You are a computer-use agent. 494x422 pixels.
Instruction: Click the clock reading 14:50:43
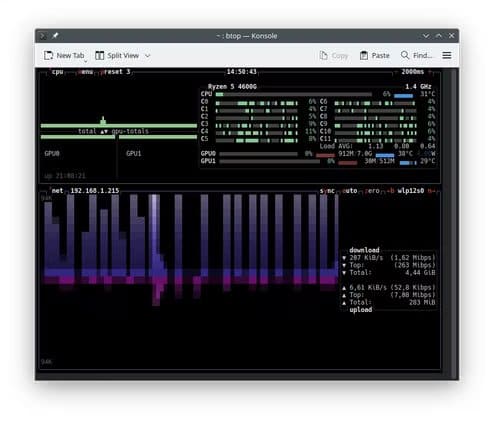(242, 72)
